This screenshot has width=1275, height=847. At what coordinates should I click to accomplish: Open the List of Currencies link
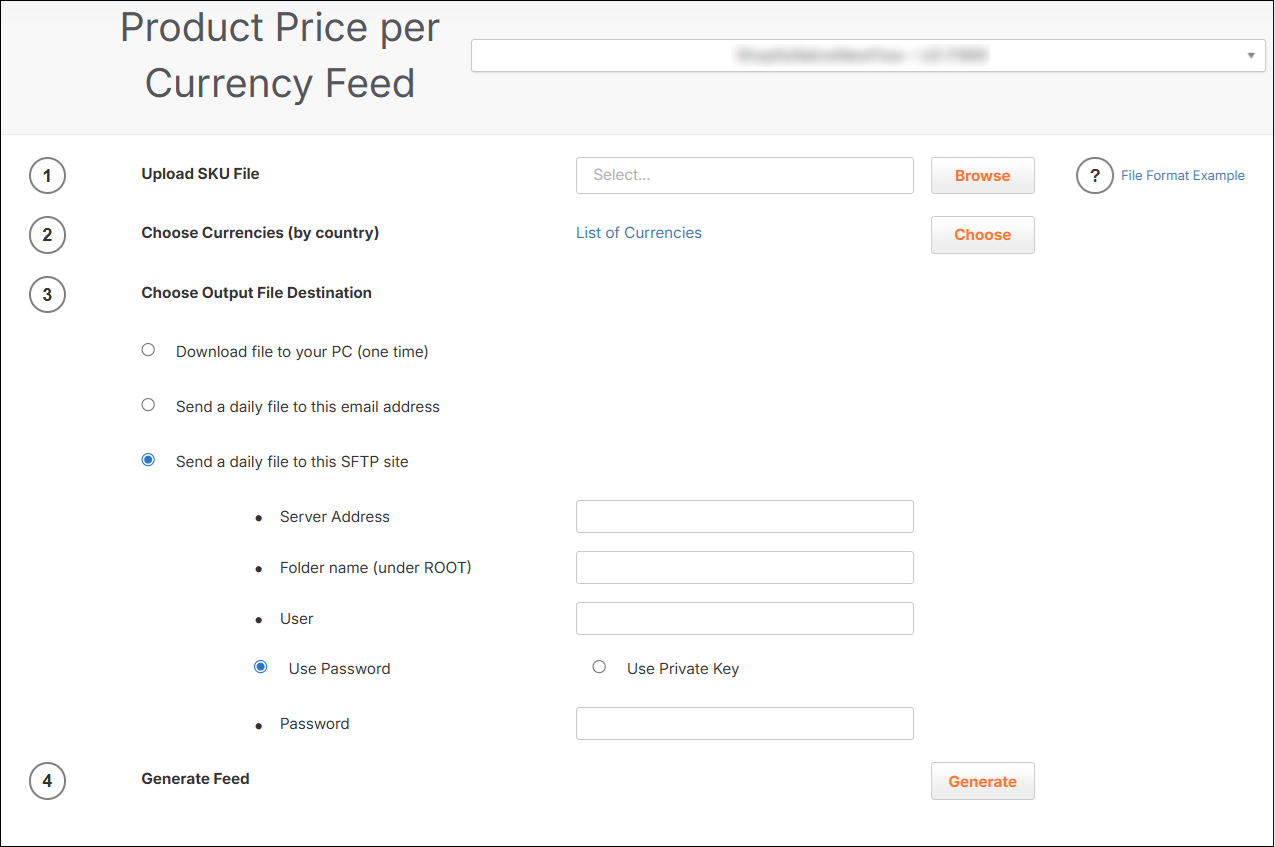[x=638, y=233]
